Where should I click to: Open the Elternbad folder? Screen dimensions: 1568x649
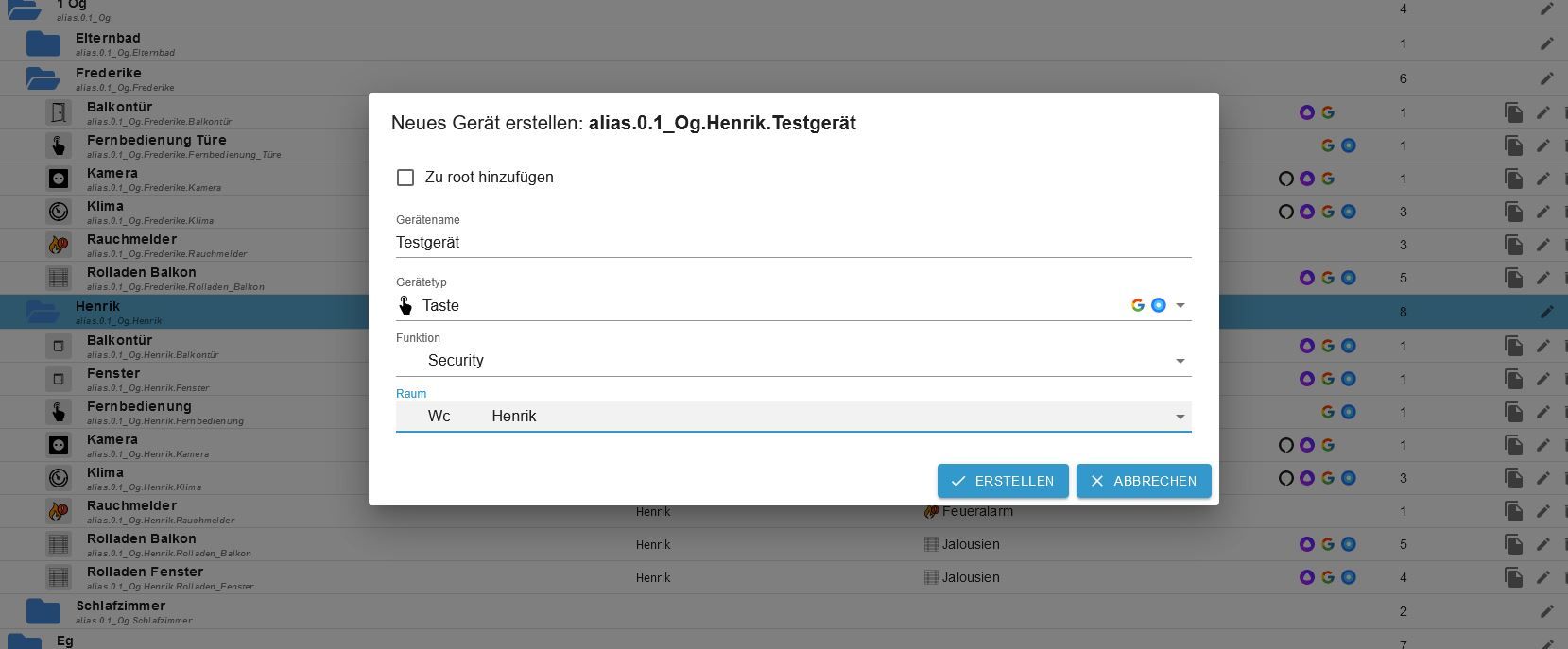click(x=43, y=43)
